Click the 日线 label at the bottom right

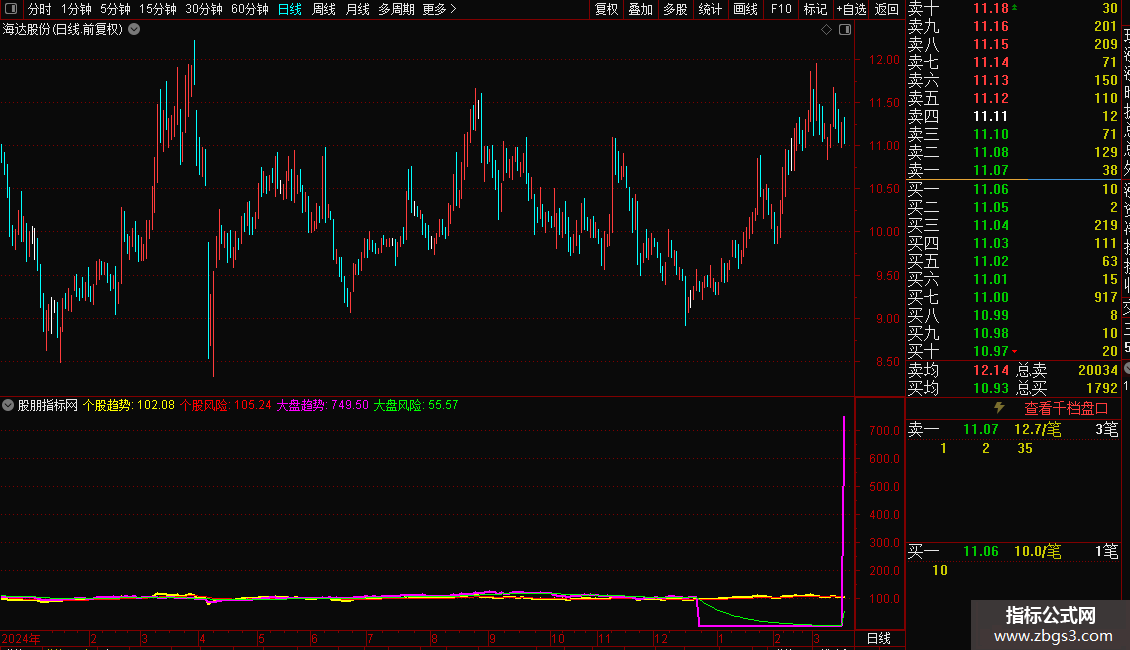878,638
